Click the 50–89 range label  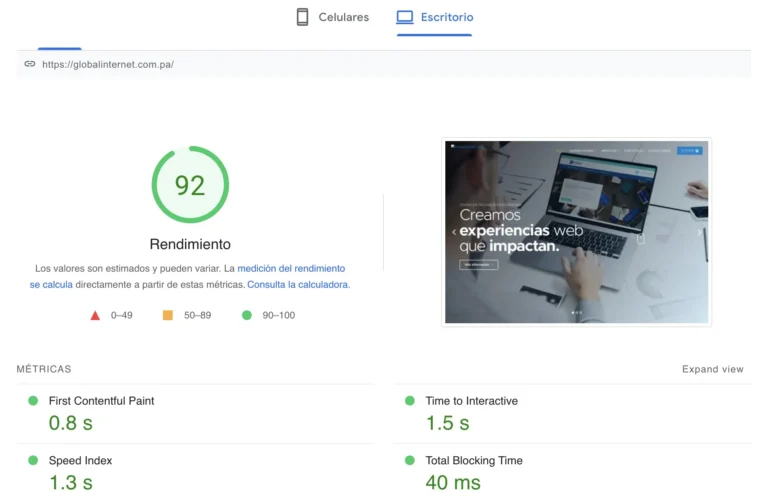tap(197, 315)
